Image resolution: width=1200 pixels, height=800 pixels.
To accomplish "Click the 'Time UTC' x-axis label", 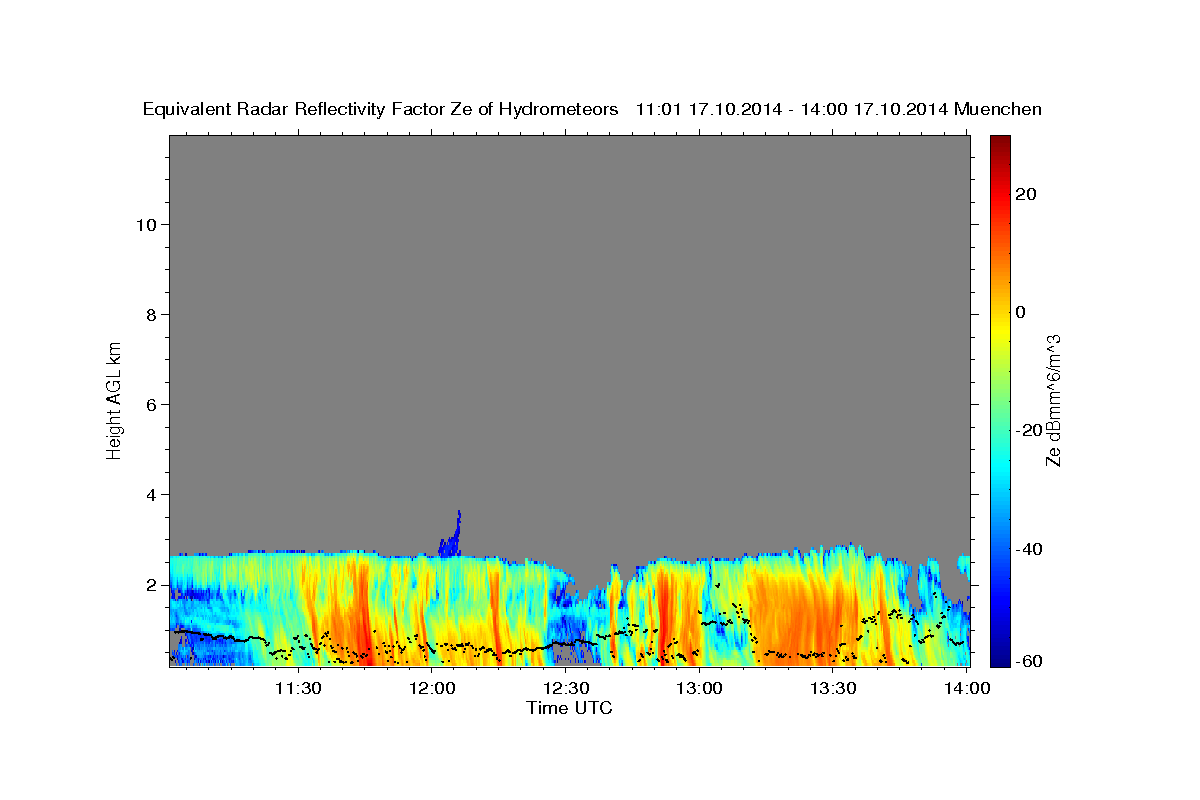I will tap(569, 708).
